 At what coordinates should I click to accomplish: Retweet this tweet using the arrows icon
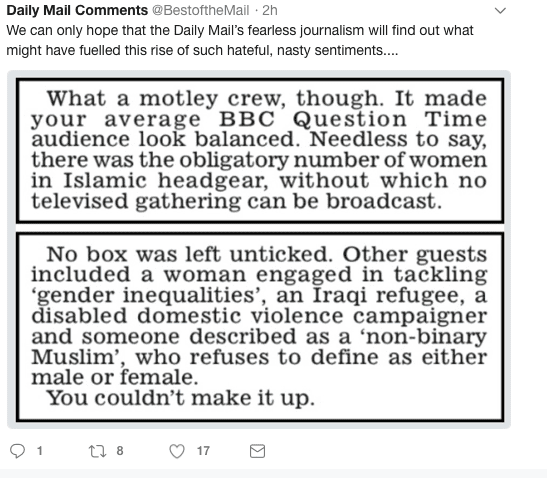coord(97,451)
